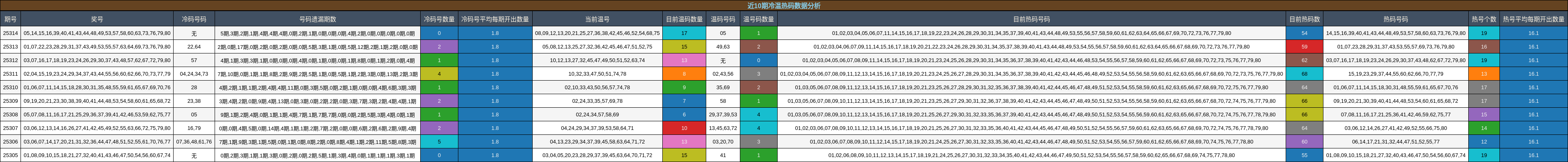The height and width of the screenshot is (162, 1568).
Task: Select pink warm count cell 13 in row 25312
Action: (684, 60)
